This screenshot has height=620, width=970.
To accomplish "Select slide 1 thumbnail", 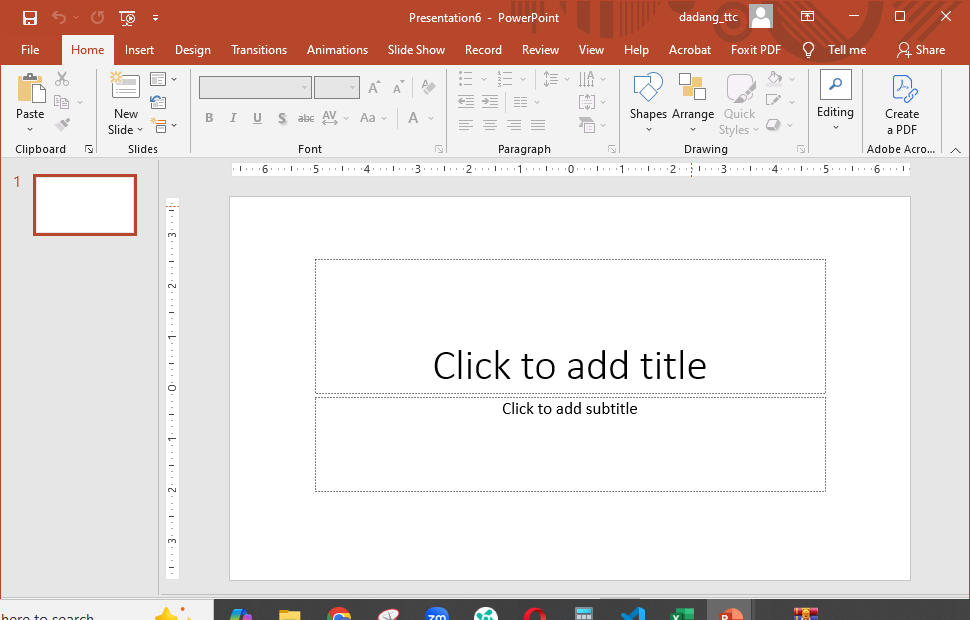I will click(84, 204).
